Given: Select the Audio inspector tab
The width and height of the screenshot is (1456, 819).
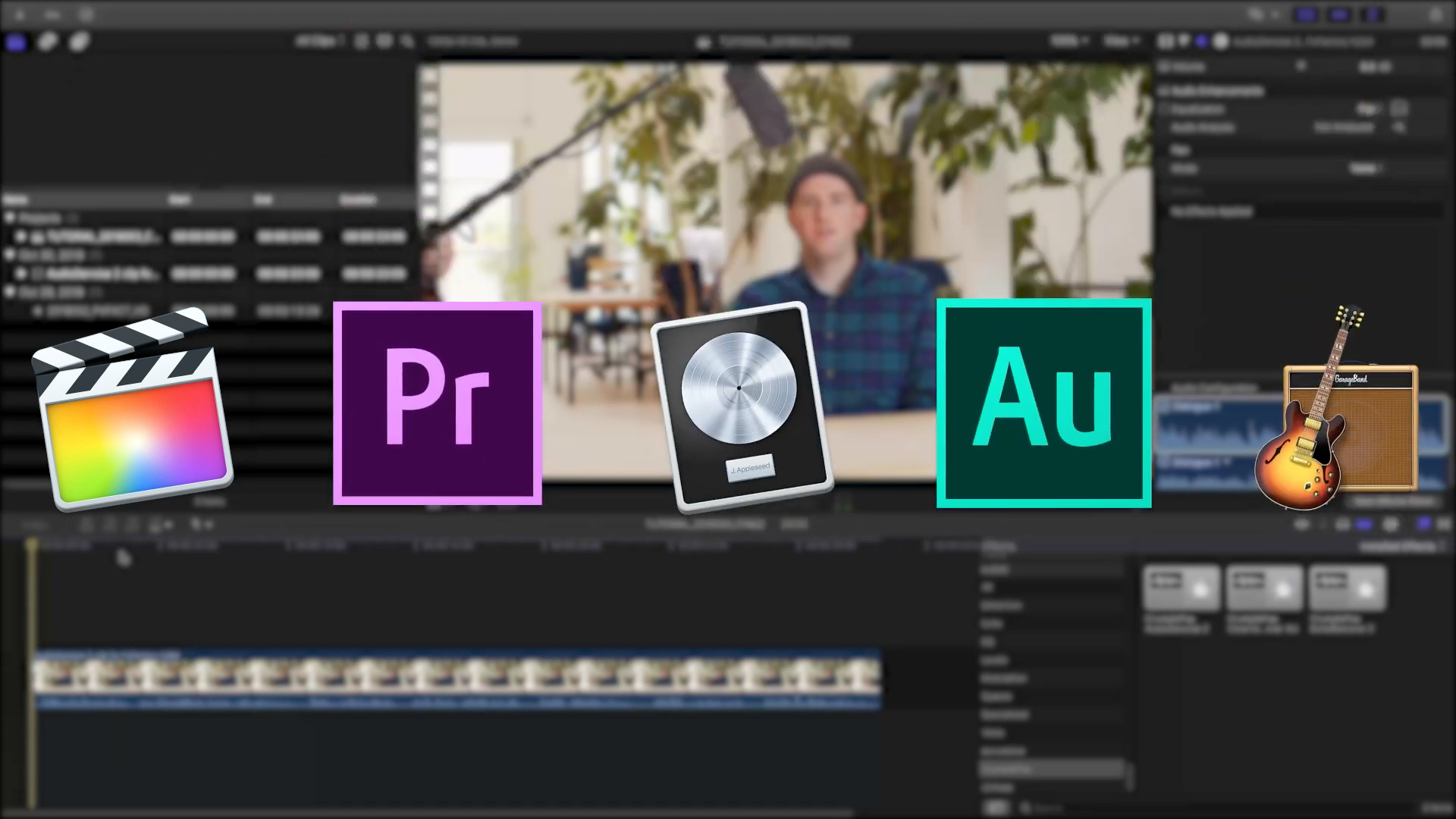Looking at the screenshot, I should point(1201,42).
